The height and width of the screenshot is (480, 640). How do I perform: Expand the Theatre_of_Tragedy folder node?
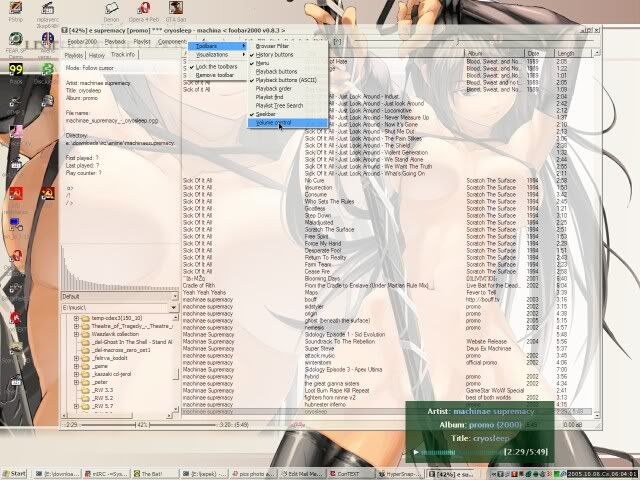click(76, 326)
